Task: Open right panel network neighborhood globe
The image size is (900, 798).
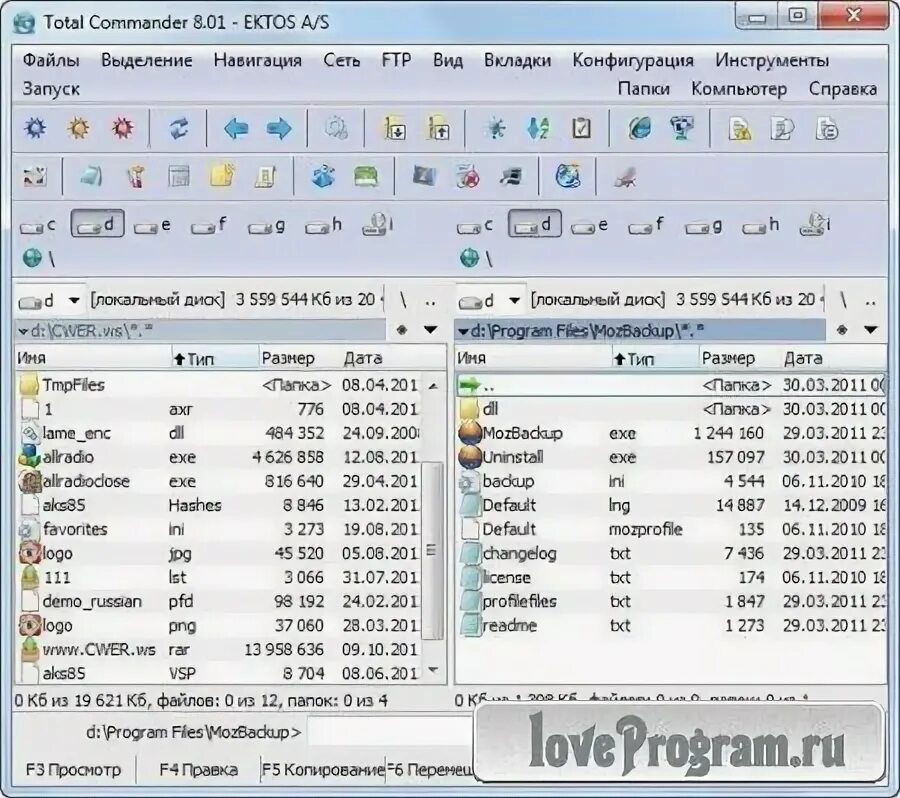Action: point(470,258)
